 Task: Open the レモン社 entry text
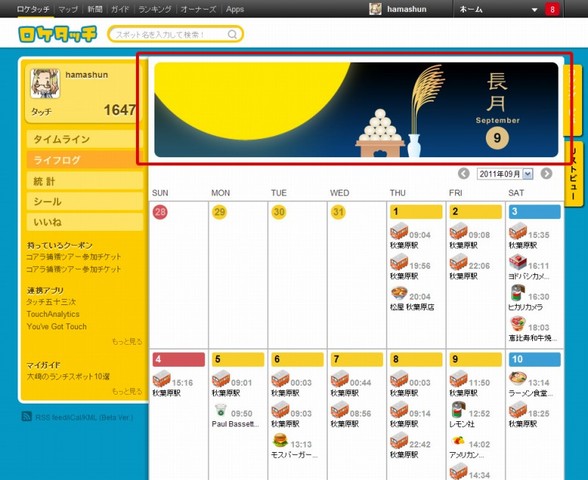pyautogui.click(x=462, y=424)
